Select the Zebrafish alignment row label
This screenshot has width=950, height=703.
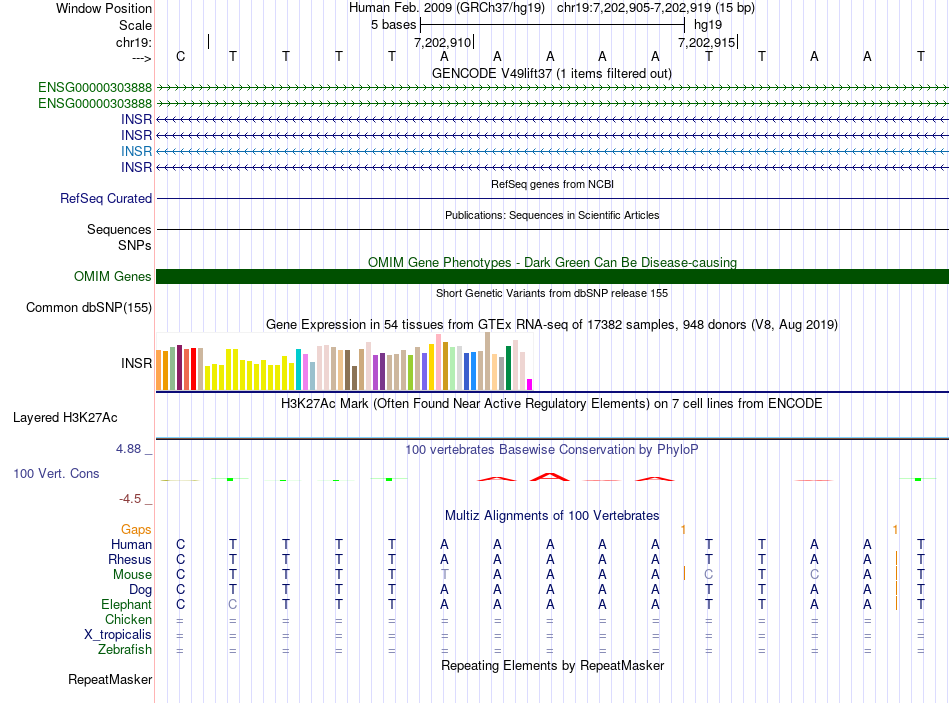pyautogui.click(x=125, y=649)
